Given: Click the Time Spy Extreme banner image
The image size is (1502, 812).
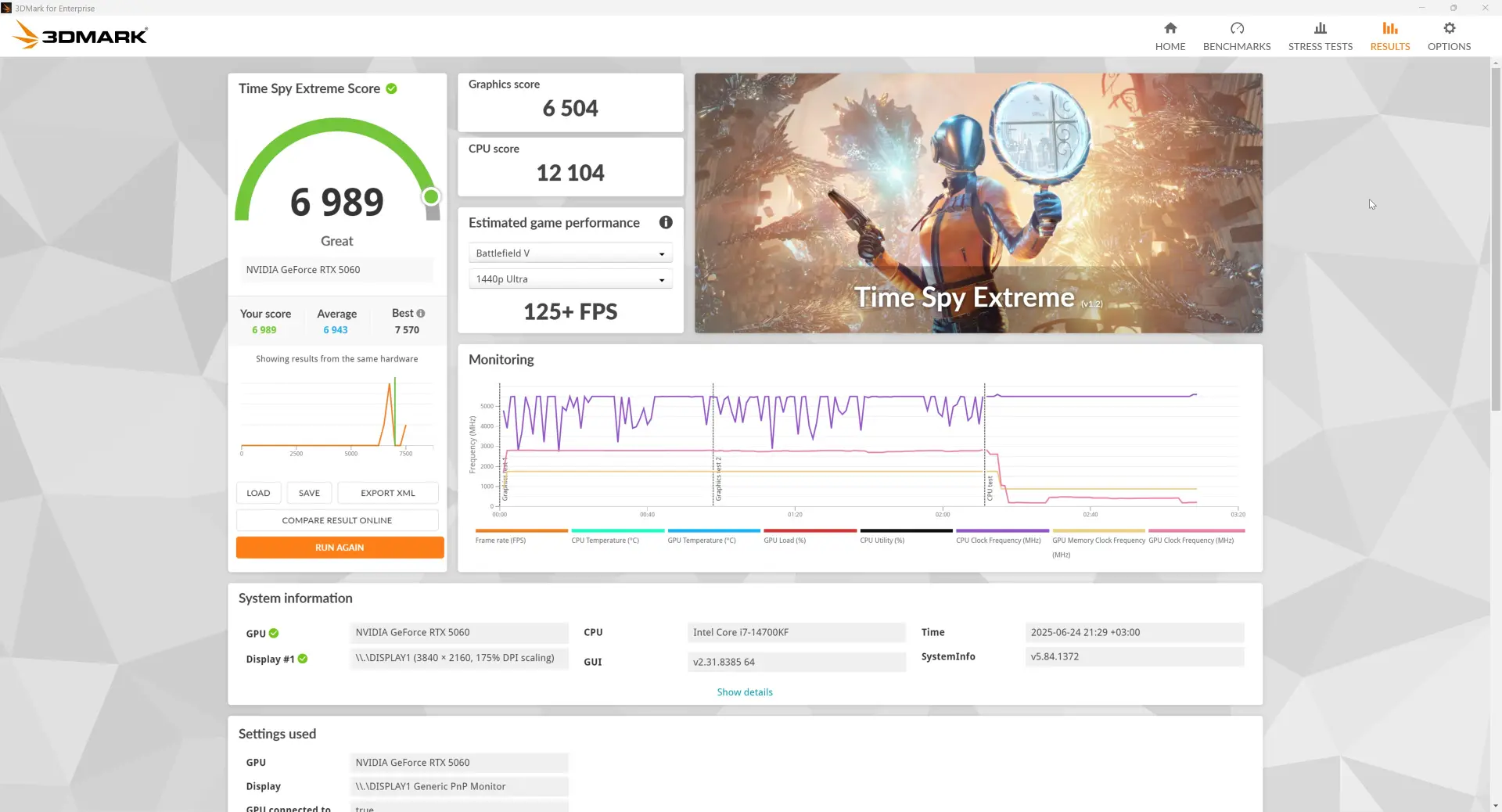Looking at the screenshot, I should coord(979,203).
